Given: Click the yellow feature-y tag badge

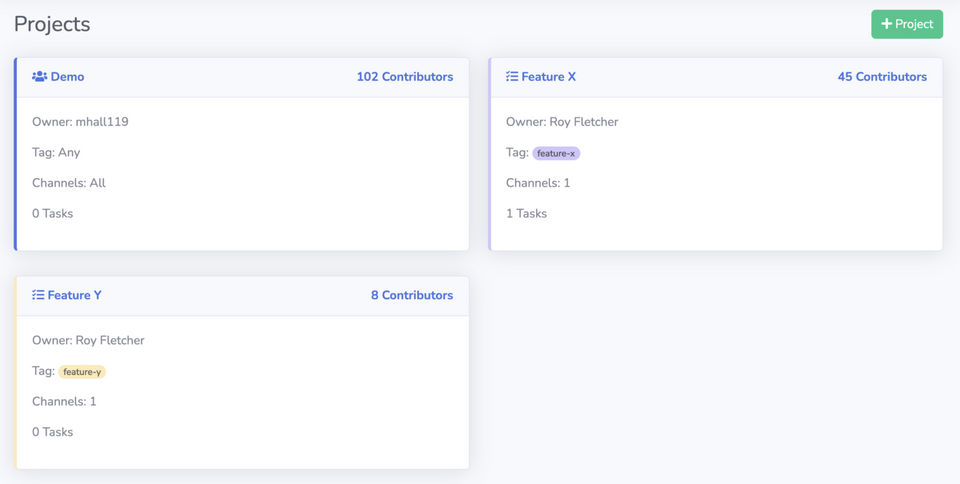Looking at the screenshot, I should (82, 372).
